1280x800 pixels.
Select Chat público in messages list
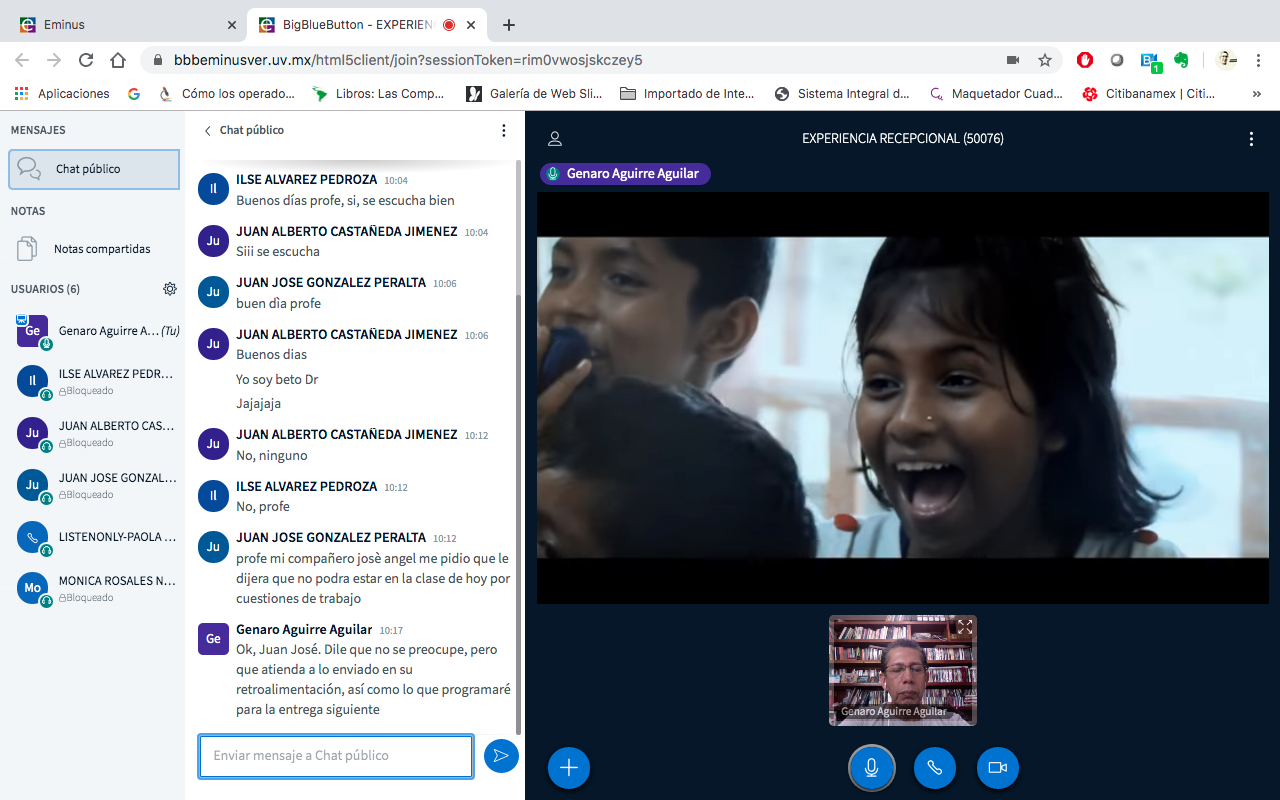point(94,169)
